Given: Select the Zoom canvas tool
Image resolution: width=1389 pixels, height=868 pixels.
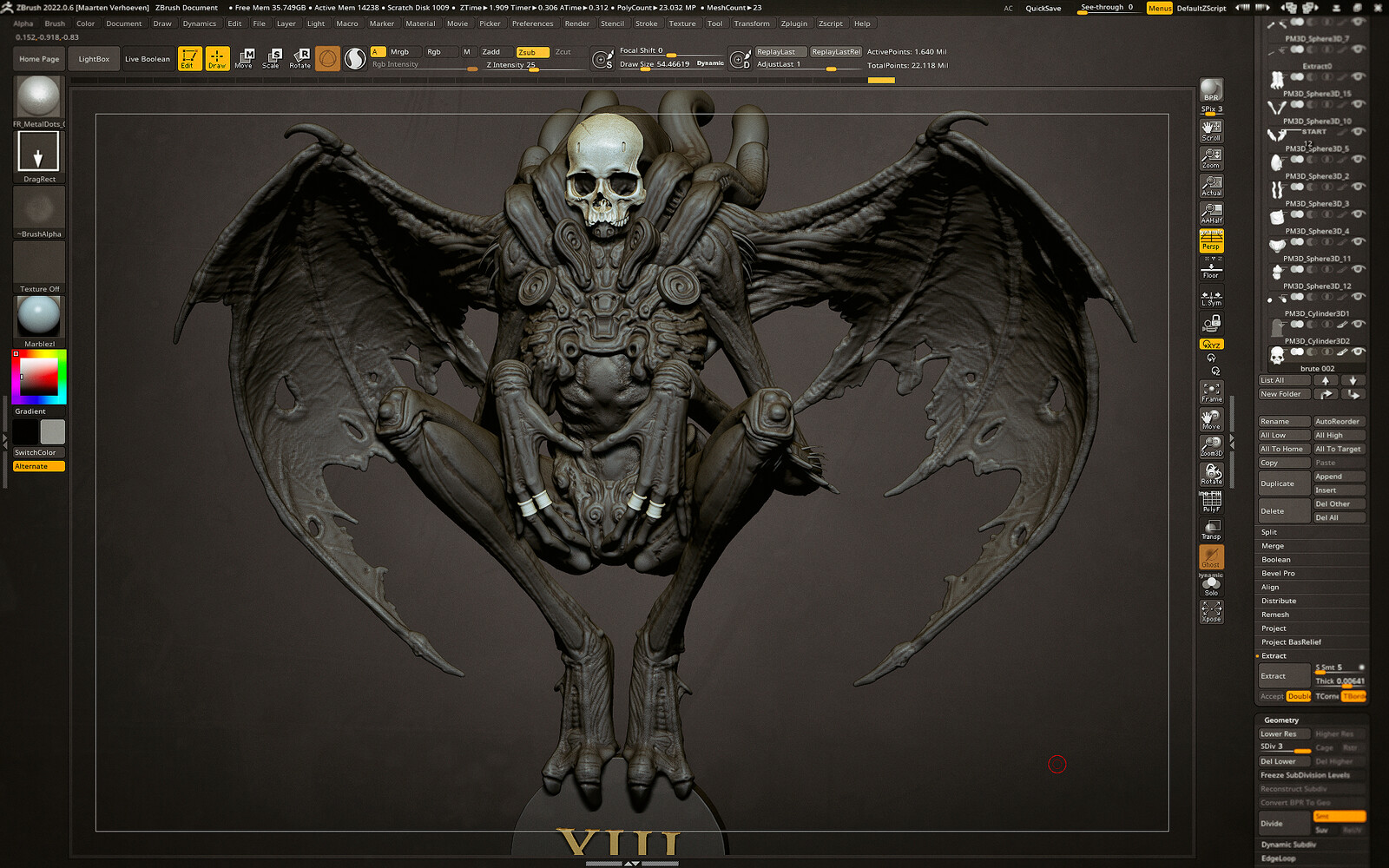Looking at the screenshot, I should coord(1211,158).
